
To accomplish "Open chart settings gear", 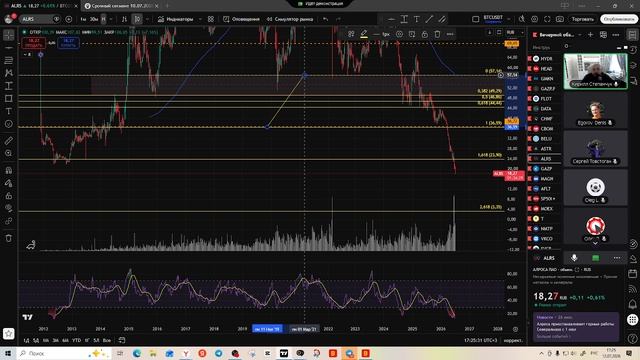I will (x=535, y=19).
